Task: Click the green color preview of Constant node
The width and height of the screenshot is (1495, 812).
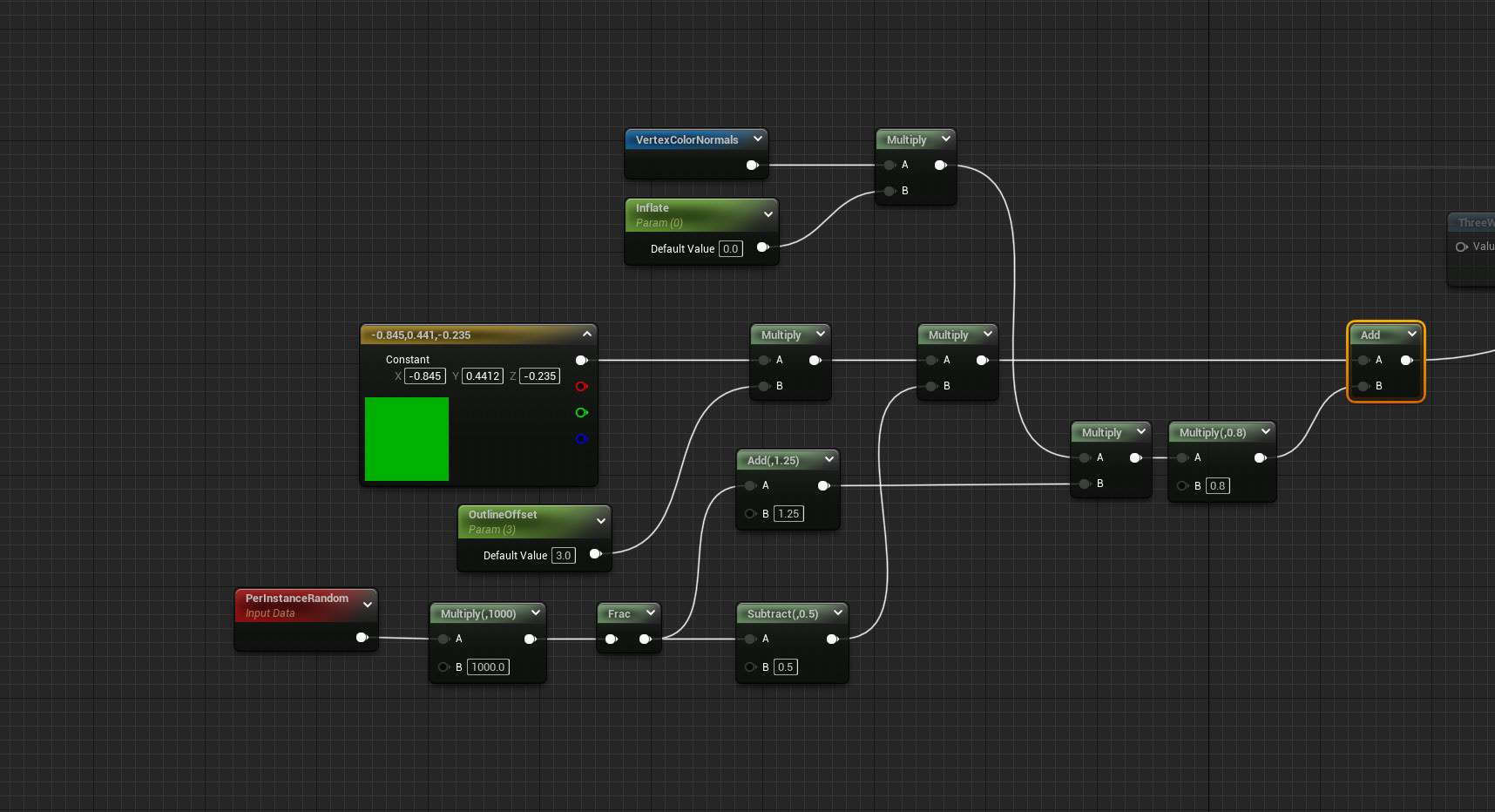Action: coord(407,439)
